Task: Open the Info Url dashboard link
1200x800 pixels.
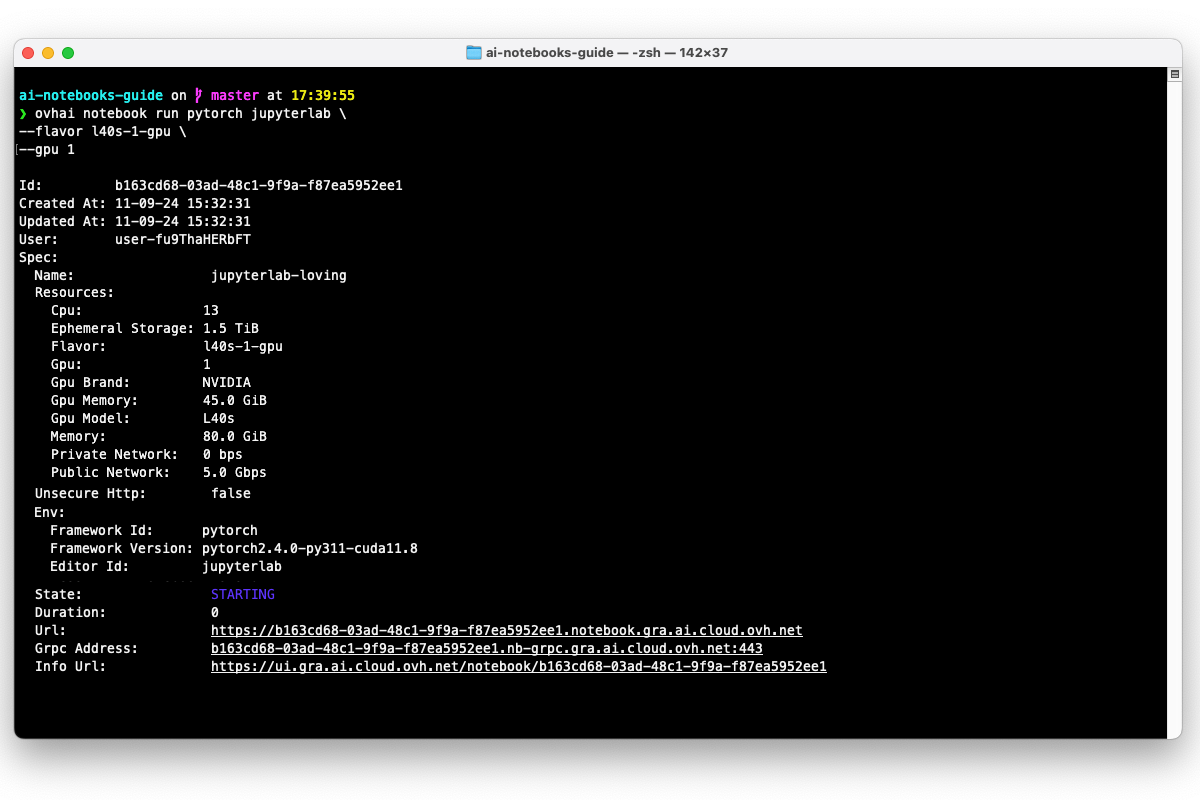Action: click(x=518, y=666)
